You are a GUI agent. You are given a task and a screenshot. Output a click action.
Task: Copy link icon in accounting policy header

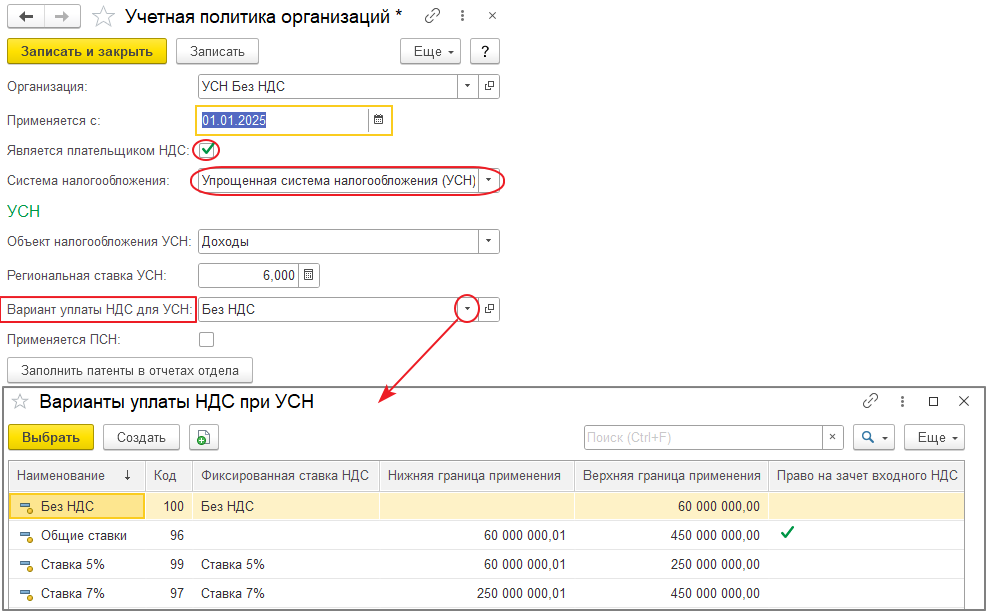click(x=432, y=16)
